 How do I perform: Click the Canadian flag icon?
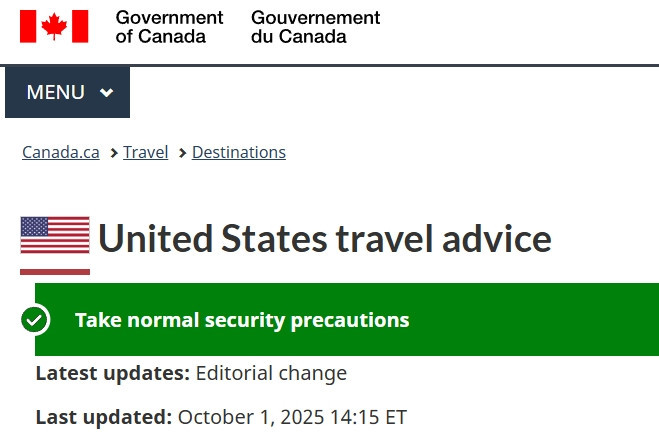tap(54, 27)
